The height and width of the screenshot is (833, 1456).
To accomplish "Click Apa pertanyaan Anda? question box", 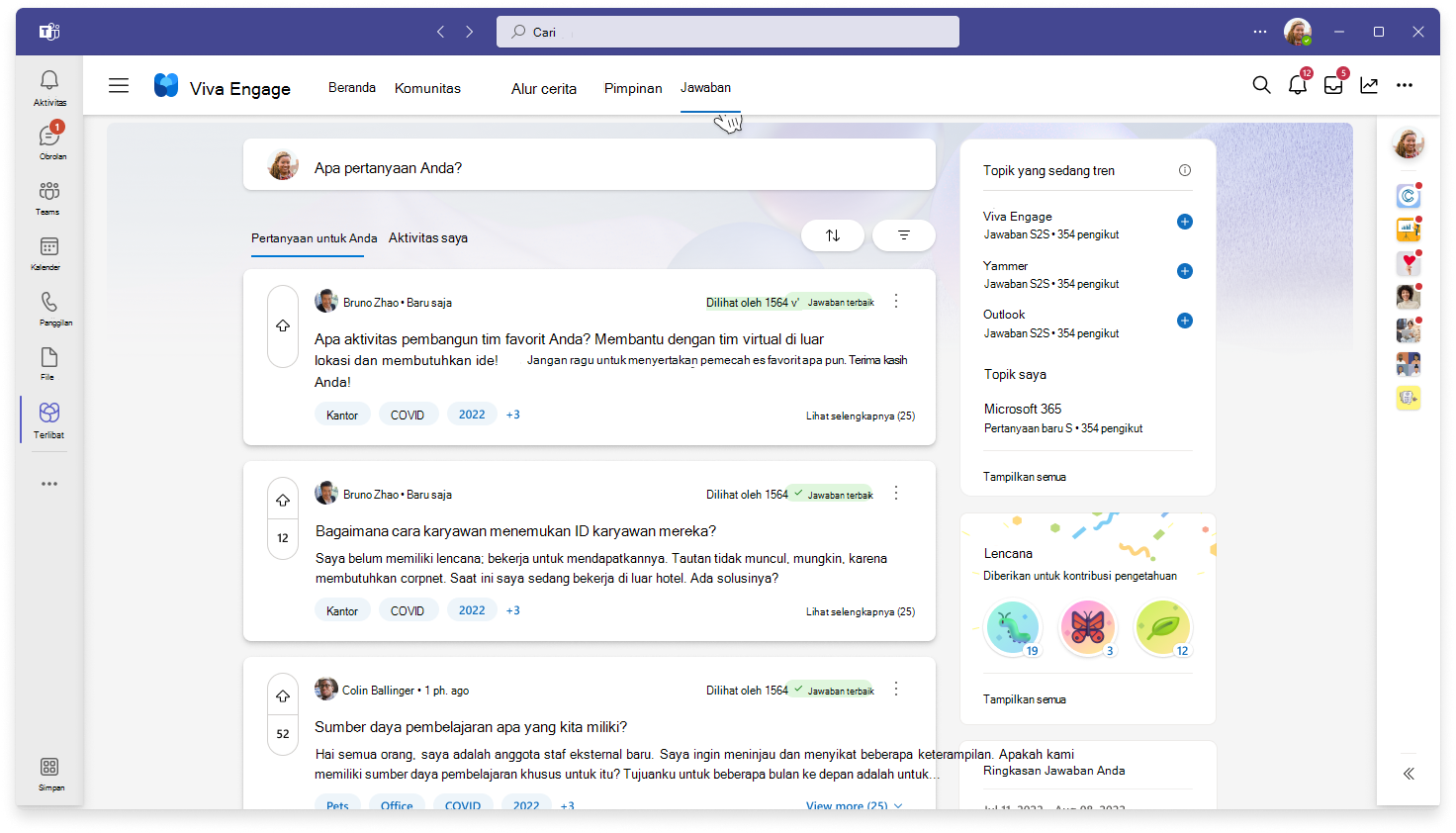I will [590, 164].
